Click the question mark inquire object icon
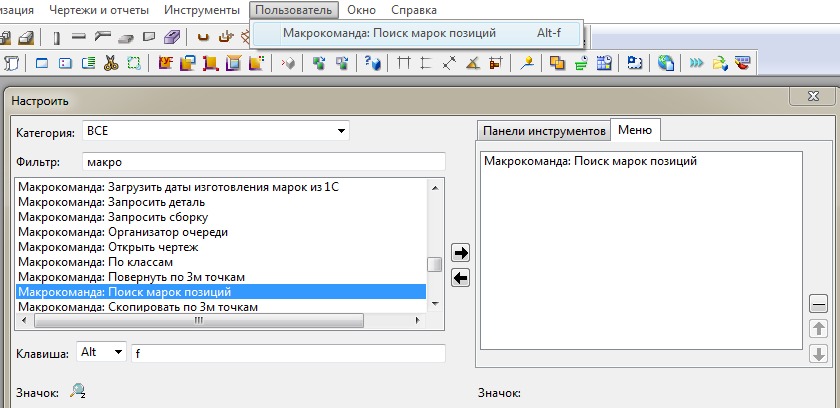This screenshot has width=840, height=408. click(372, 63)
